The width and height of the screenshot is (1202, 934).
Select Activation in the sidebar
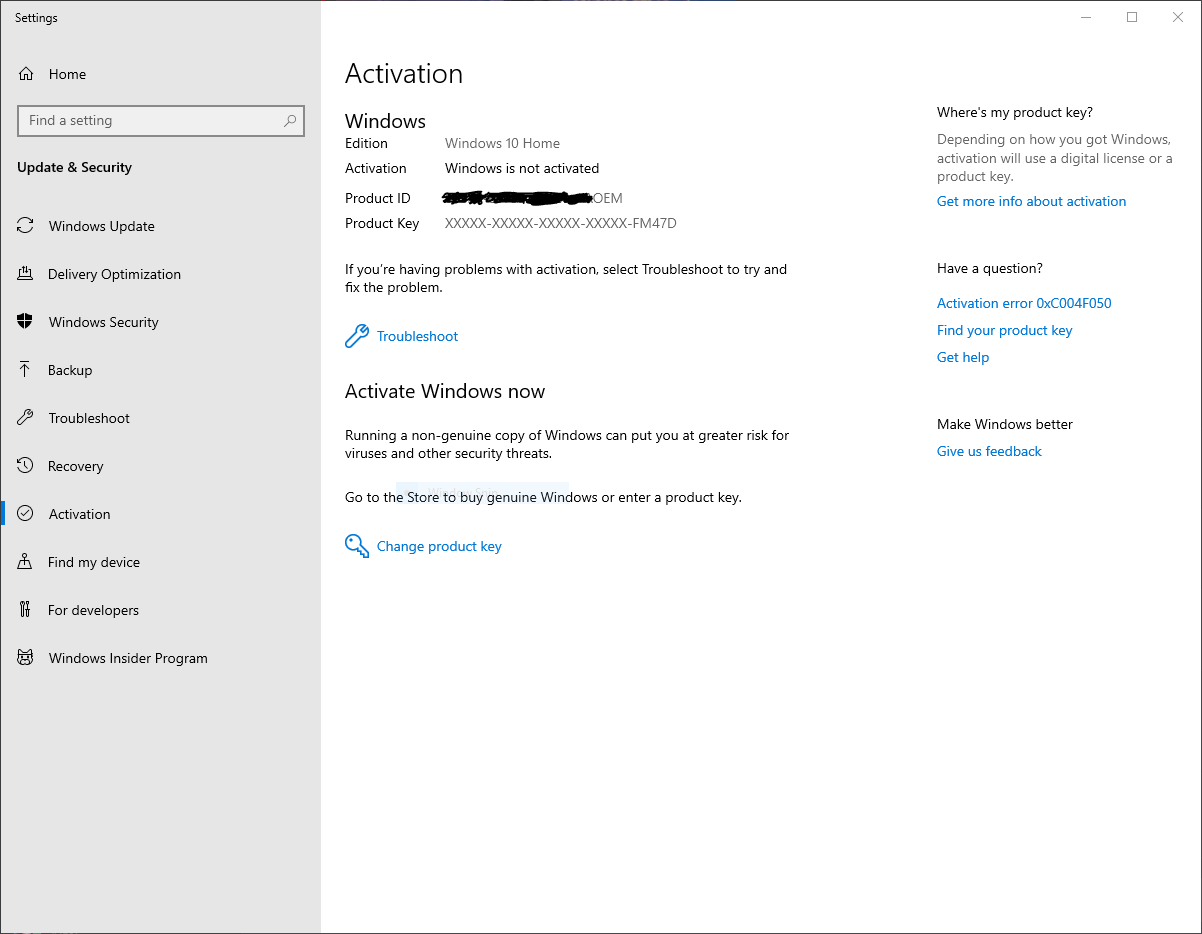click(x=160, y=514)
